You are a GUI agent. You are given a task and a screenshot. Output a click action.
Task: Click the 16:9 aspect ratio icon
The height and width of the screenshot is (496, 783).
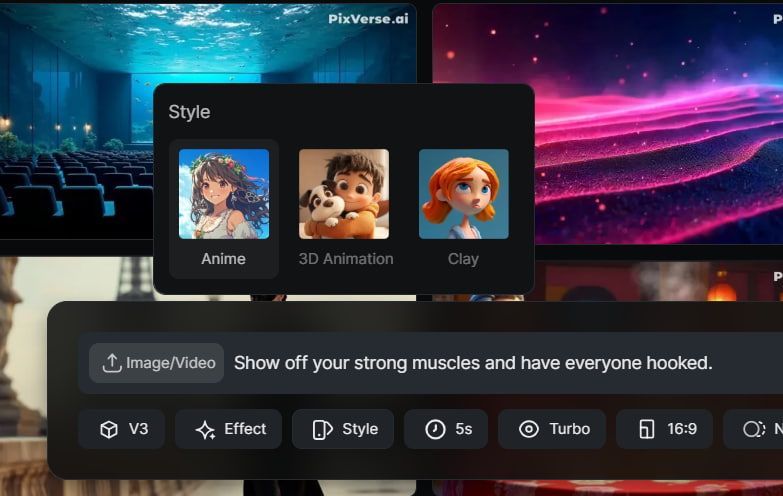click(647, 430)
